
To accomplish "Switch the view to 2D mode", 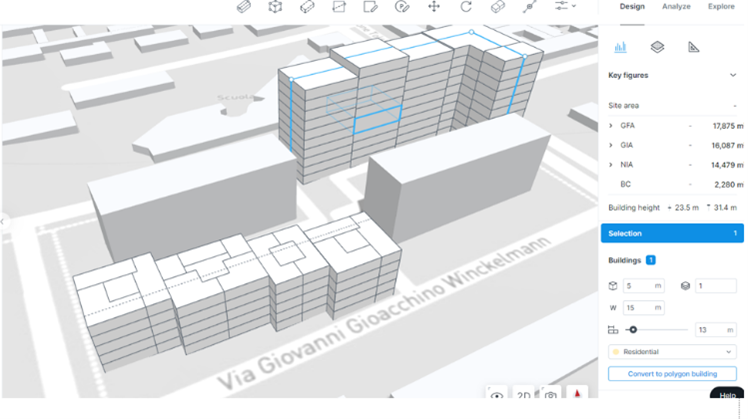I will coord(524,396).
